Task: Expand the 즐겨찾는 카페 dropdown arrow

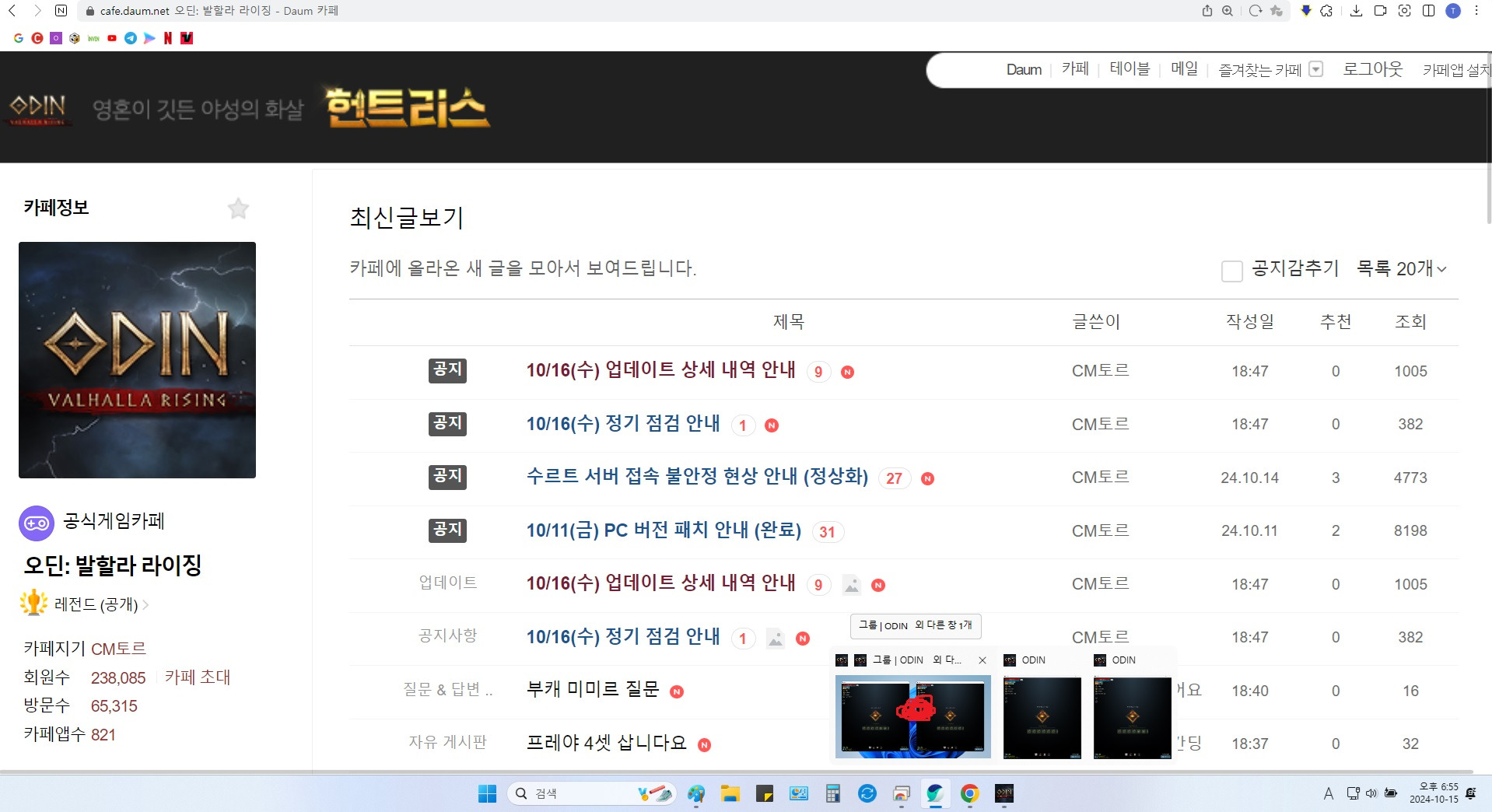Action: point(1316,69)
